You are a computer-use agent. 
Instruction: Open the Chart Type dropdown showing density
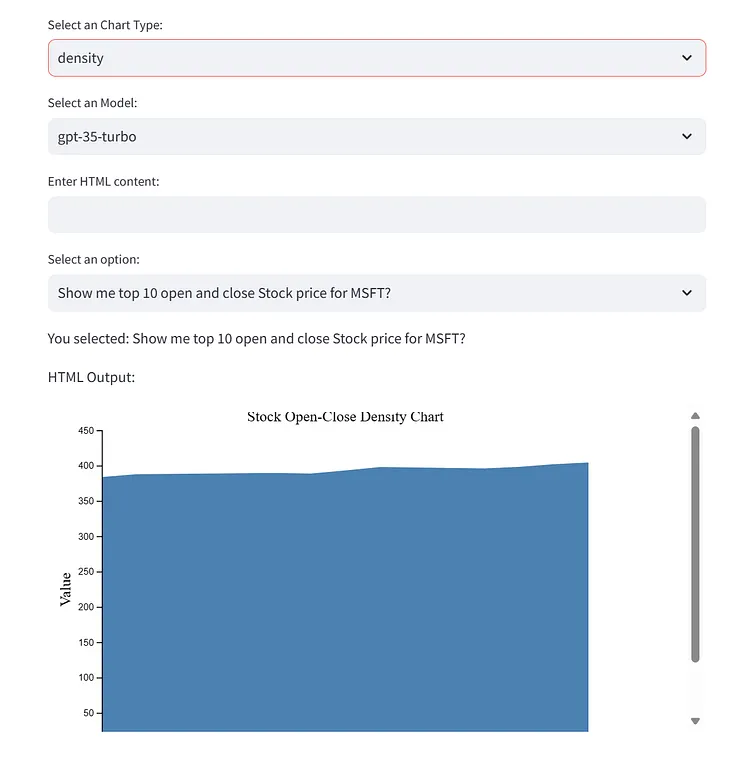coord(377,58)
